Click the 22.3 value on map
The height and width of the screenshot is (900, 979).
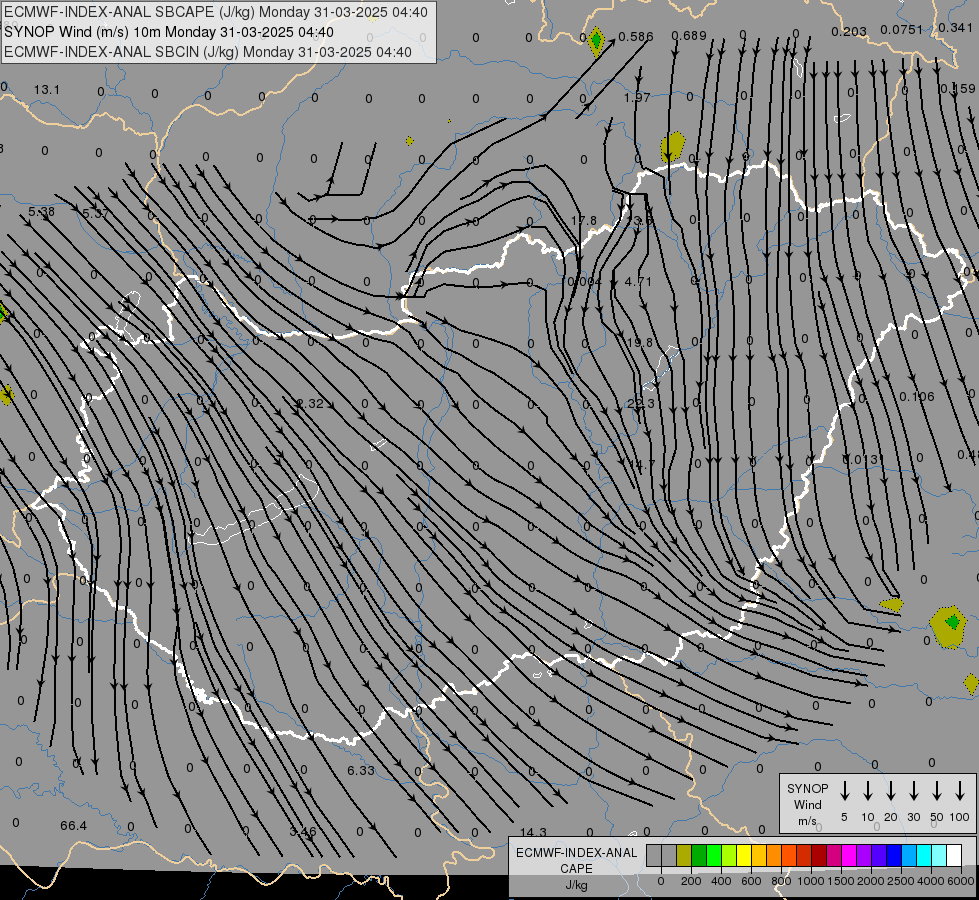(x=641, y=403)
